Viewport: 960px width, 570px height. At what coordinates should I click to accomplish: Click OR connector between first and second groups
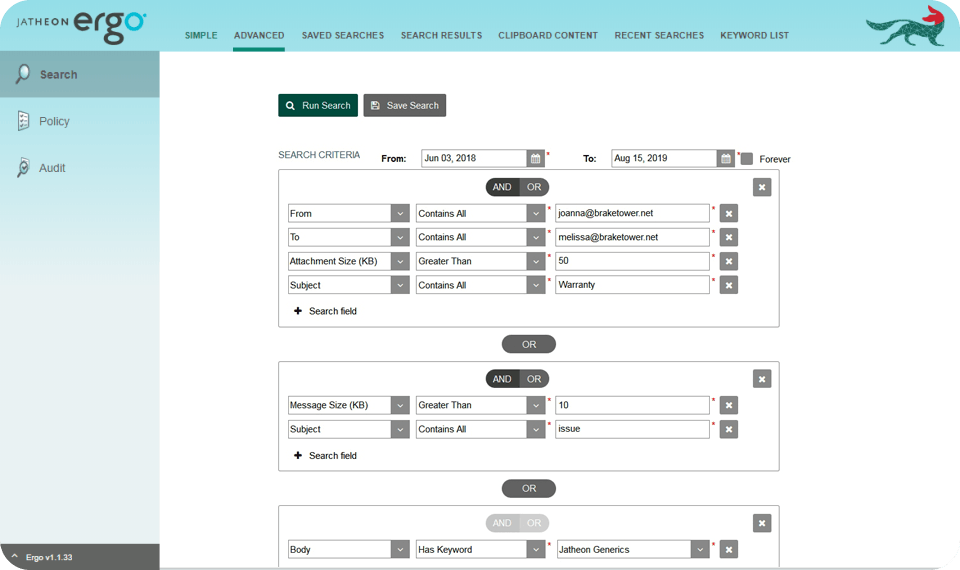coord(529,344)
